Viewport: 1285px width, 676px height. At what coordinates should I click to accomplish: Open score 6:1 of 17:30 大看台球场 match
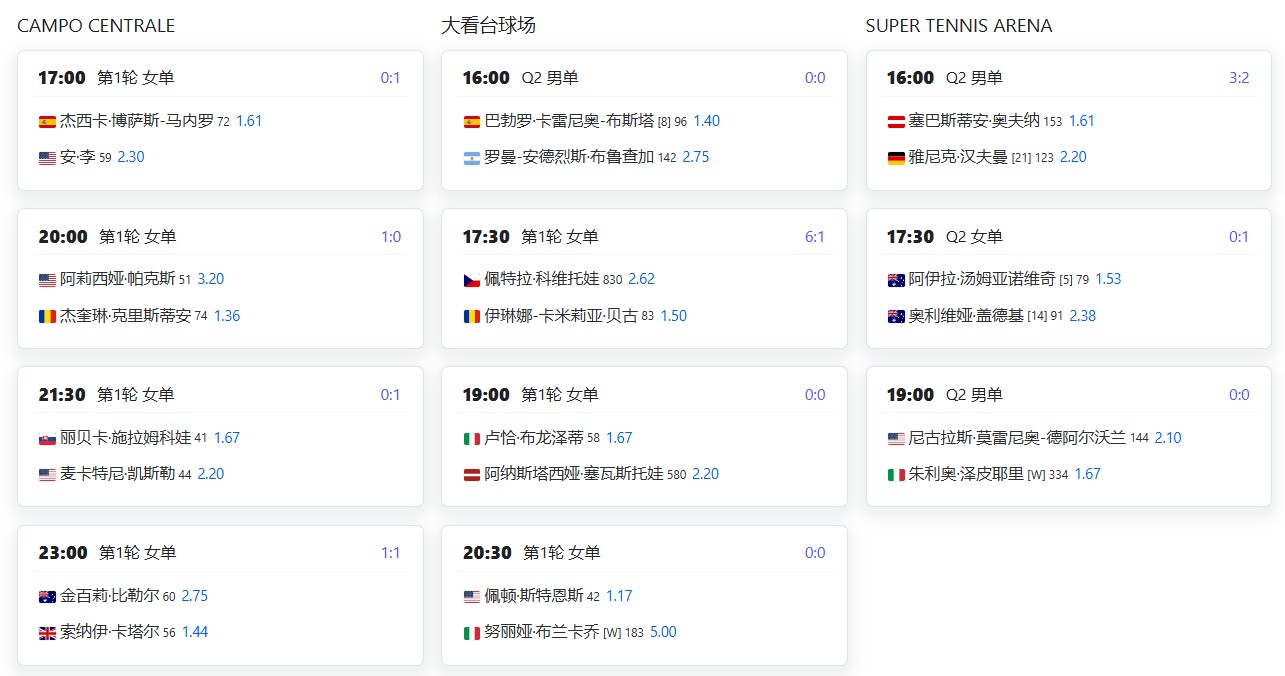[x=815, y=237]
